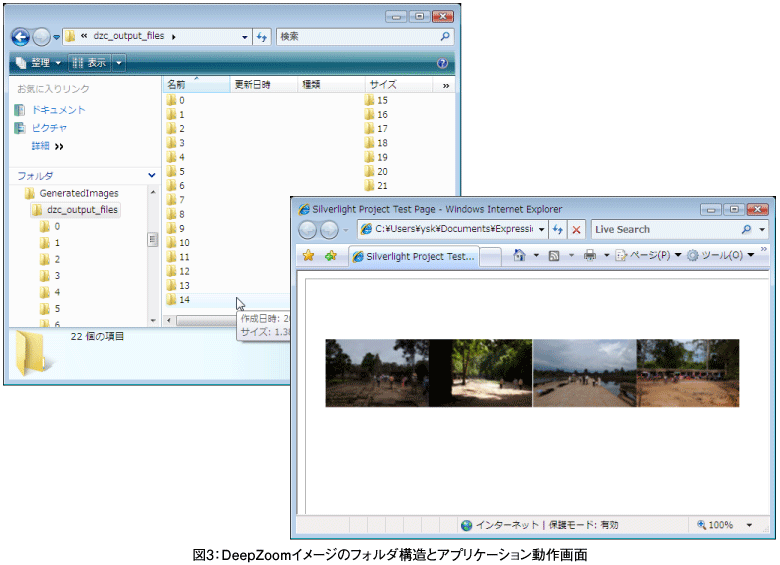
Task: Select folder 10 in the file list
Action: pyautogui.click(x=178, y=243)
